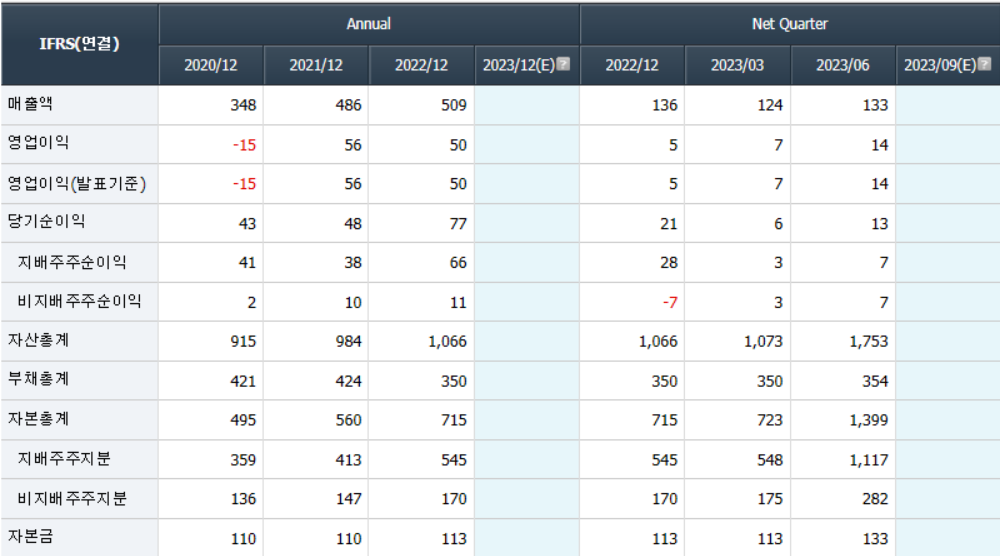Click the 2022/12 header under Annual
This screenshot has height=556, width=1000.
[421, 65]
